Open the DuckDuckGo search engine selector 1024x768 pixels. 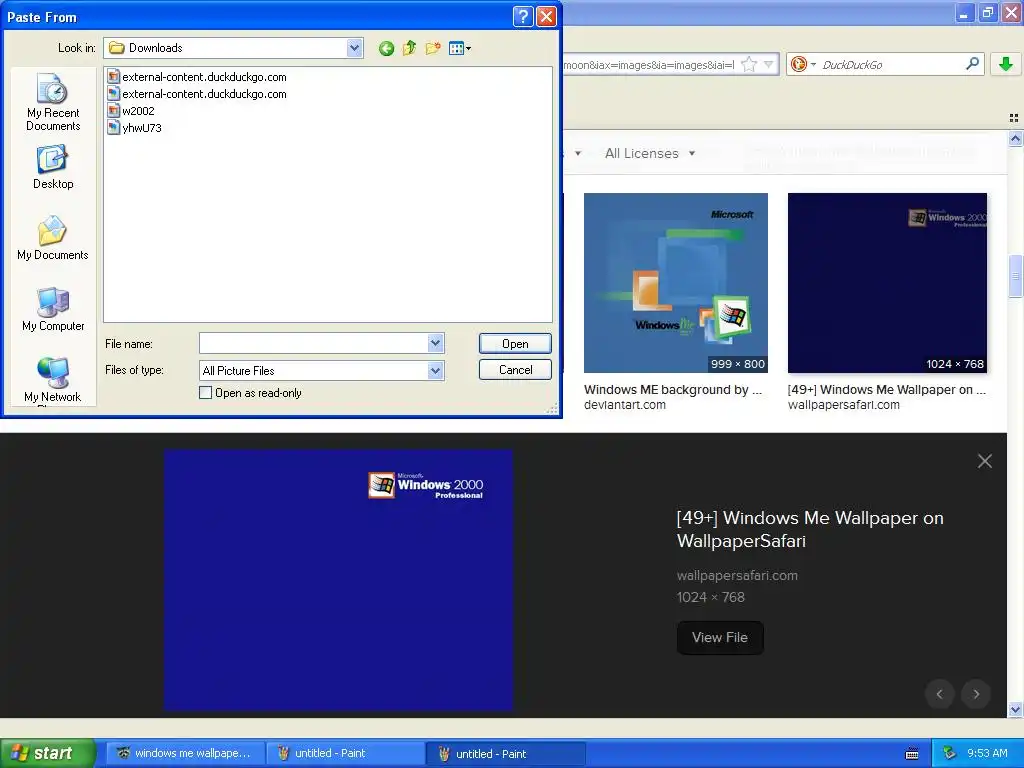click(x=803, y=64)
